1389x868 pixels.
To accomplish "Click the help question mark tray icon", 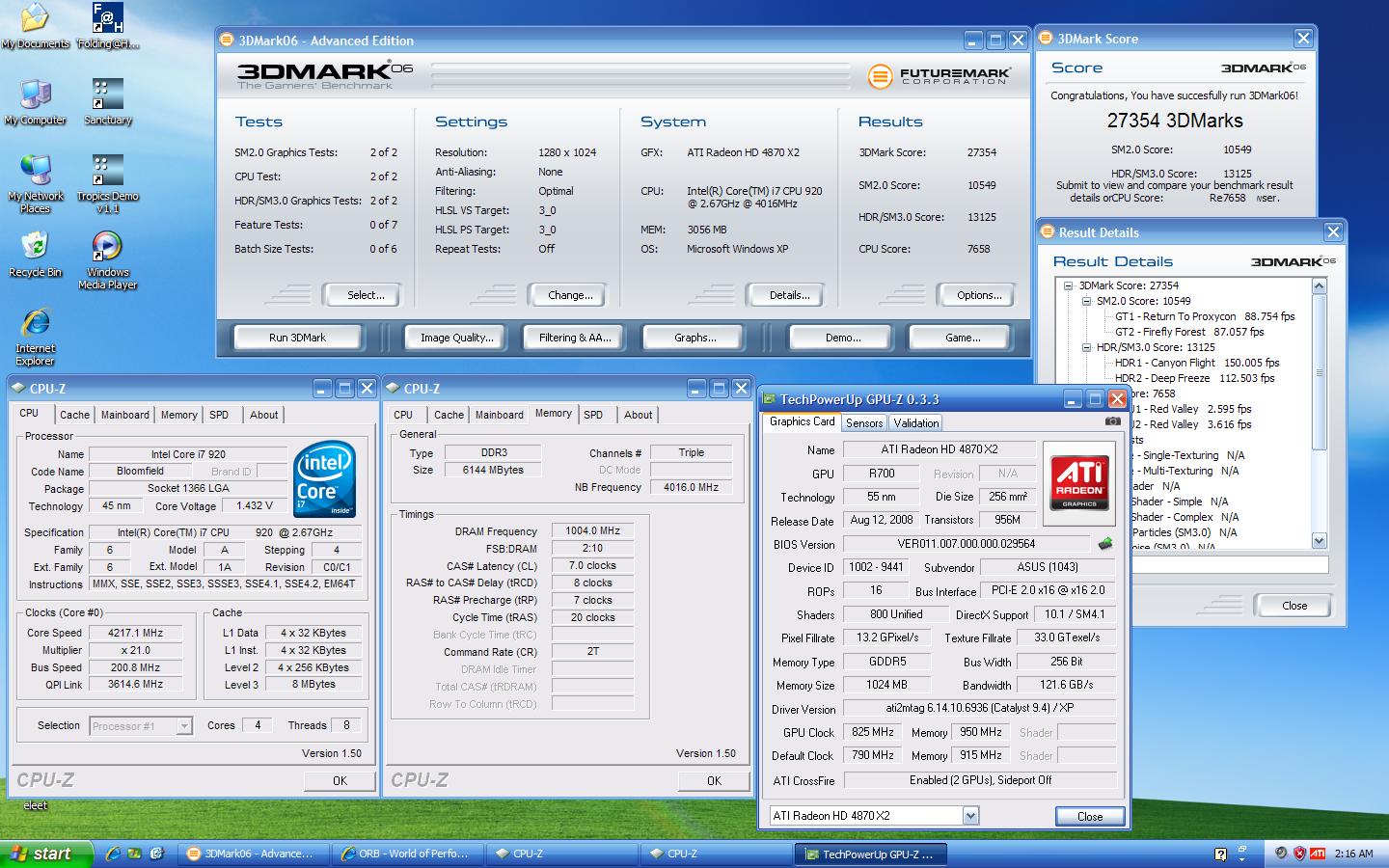I will click(x=1221, y=854).
